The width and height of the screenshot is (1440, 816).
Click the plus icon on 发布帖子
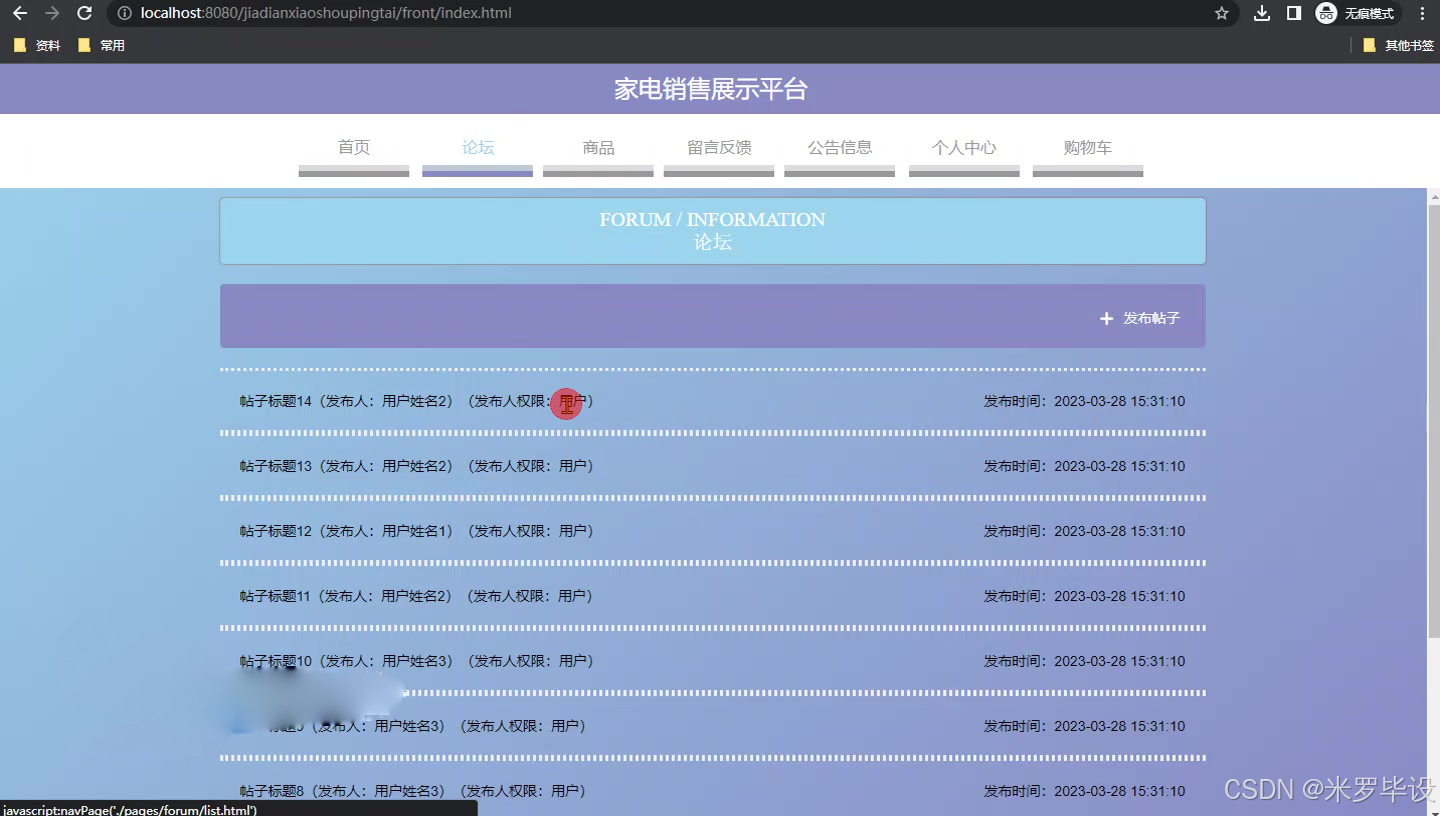1105,318
